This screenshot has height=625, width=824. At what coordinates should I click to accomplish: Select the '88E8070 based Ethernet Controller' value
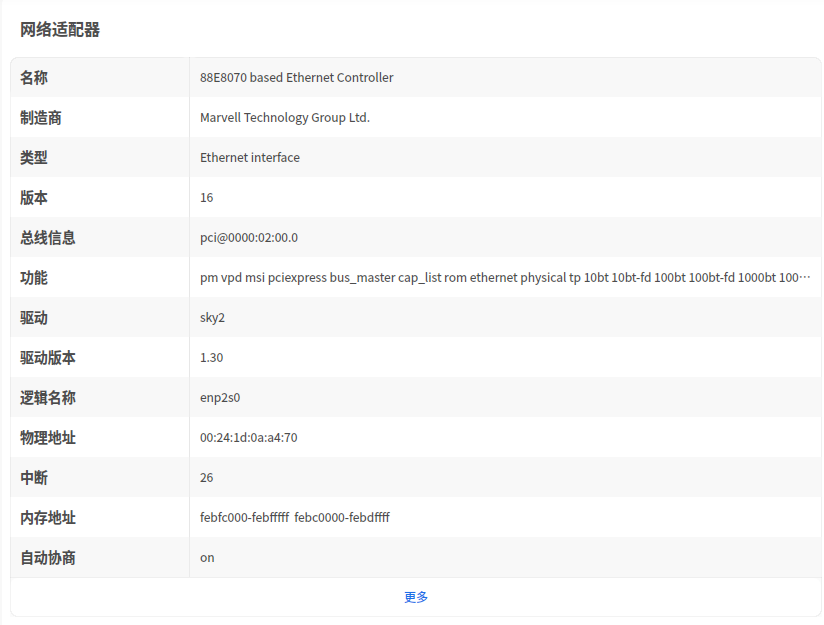pos(296,78)
